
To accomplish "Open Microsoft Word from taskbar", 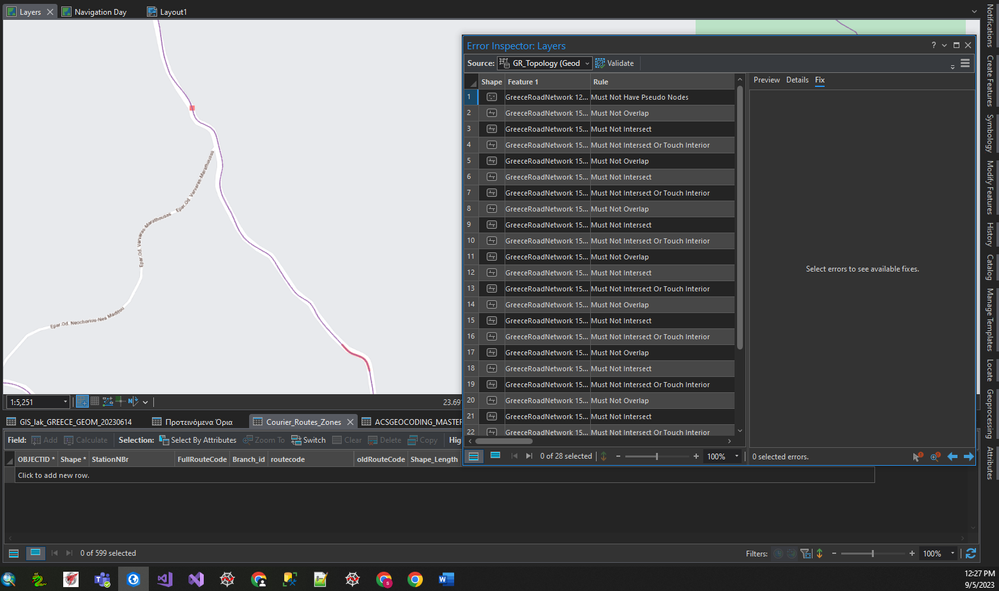I will (x=446, y=579).
